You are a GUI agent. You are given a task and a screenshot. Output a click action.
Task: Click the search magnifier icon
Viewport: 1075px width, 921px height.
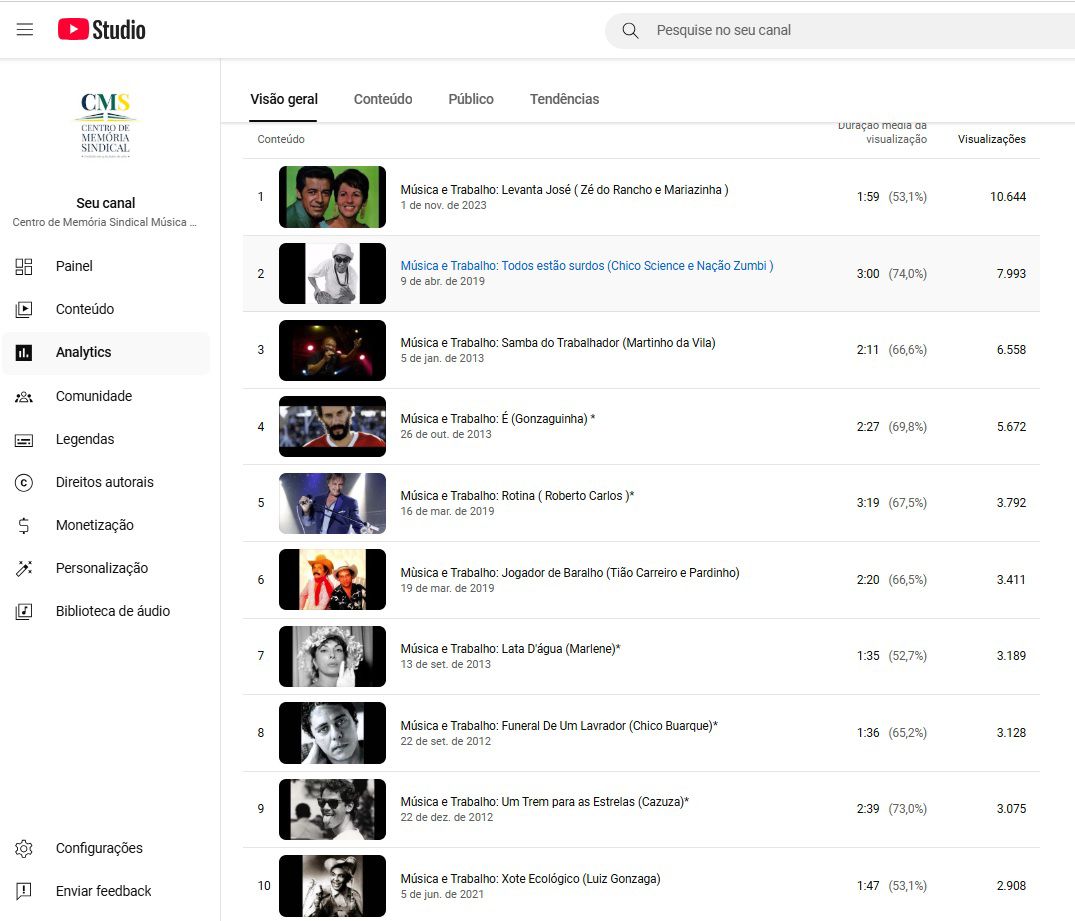coord(630,30)
